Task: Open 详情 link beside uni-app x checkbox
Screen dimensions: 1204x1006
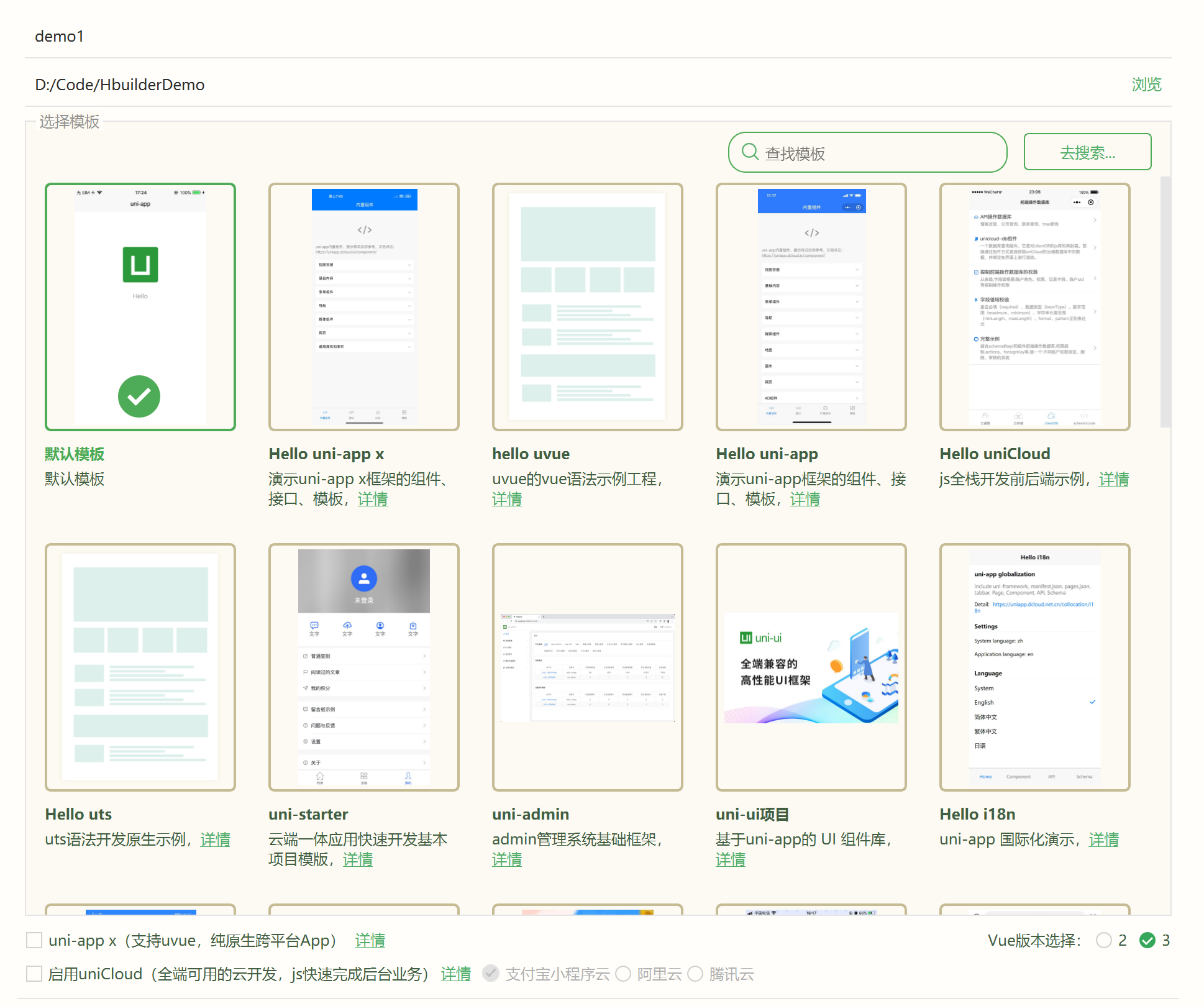Action: (x=370, y=940)
